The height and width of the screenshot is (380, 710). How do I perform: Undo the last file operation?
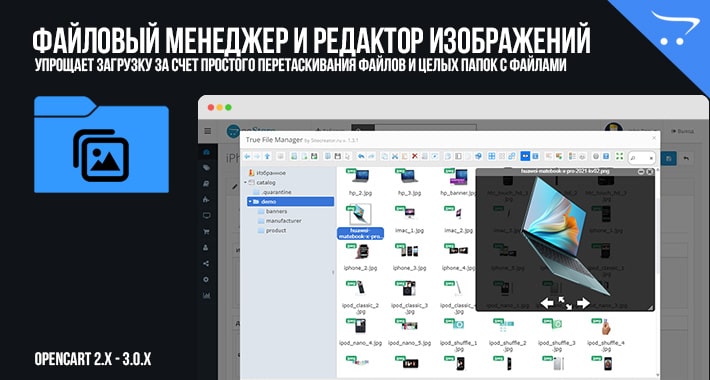(x=361, y=156)
